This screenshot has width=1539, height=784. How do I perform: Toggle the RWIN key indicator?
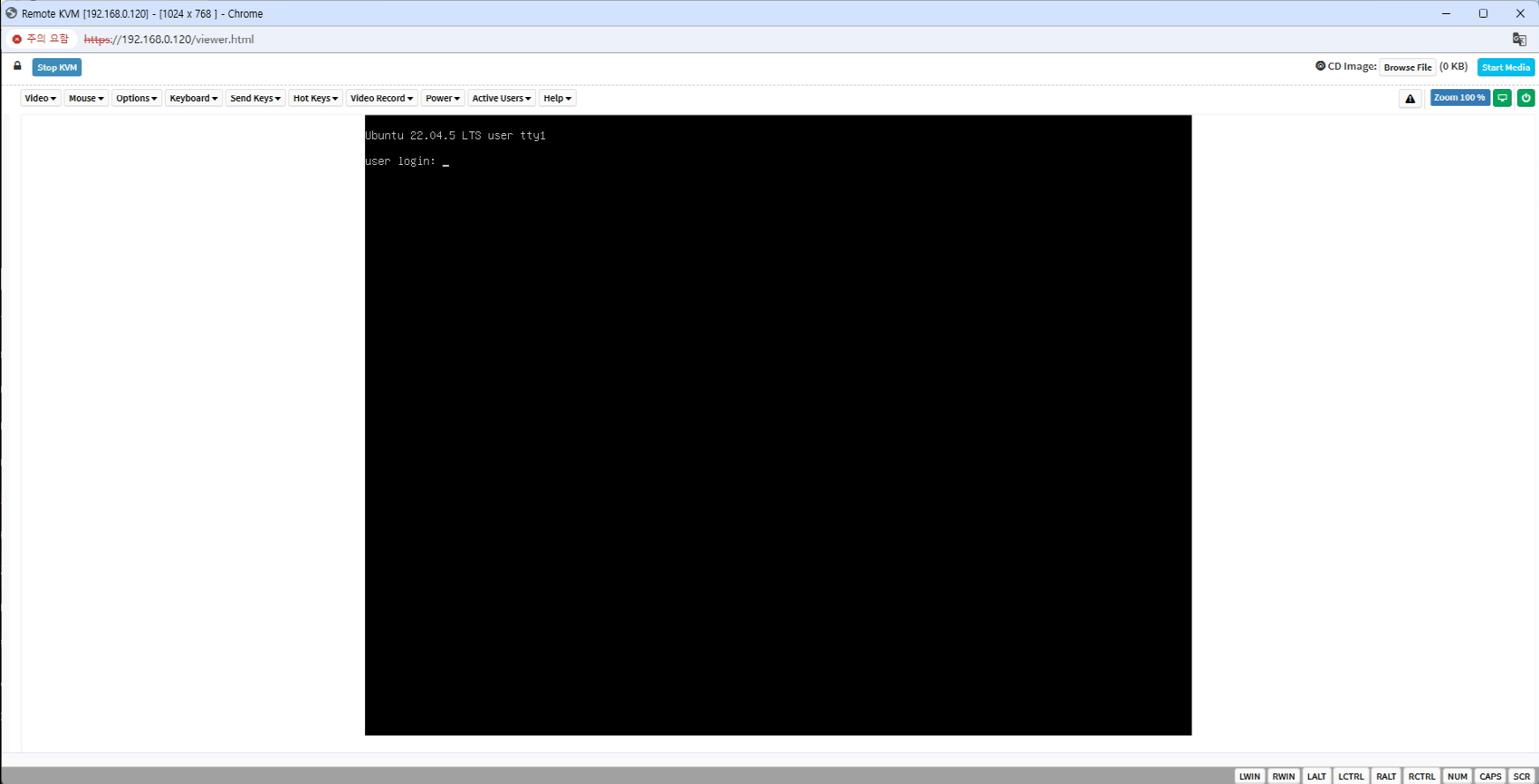click(1283, 776)
